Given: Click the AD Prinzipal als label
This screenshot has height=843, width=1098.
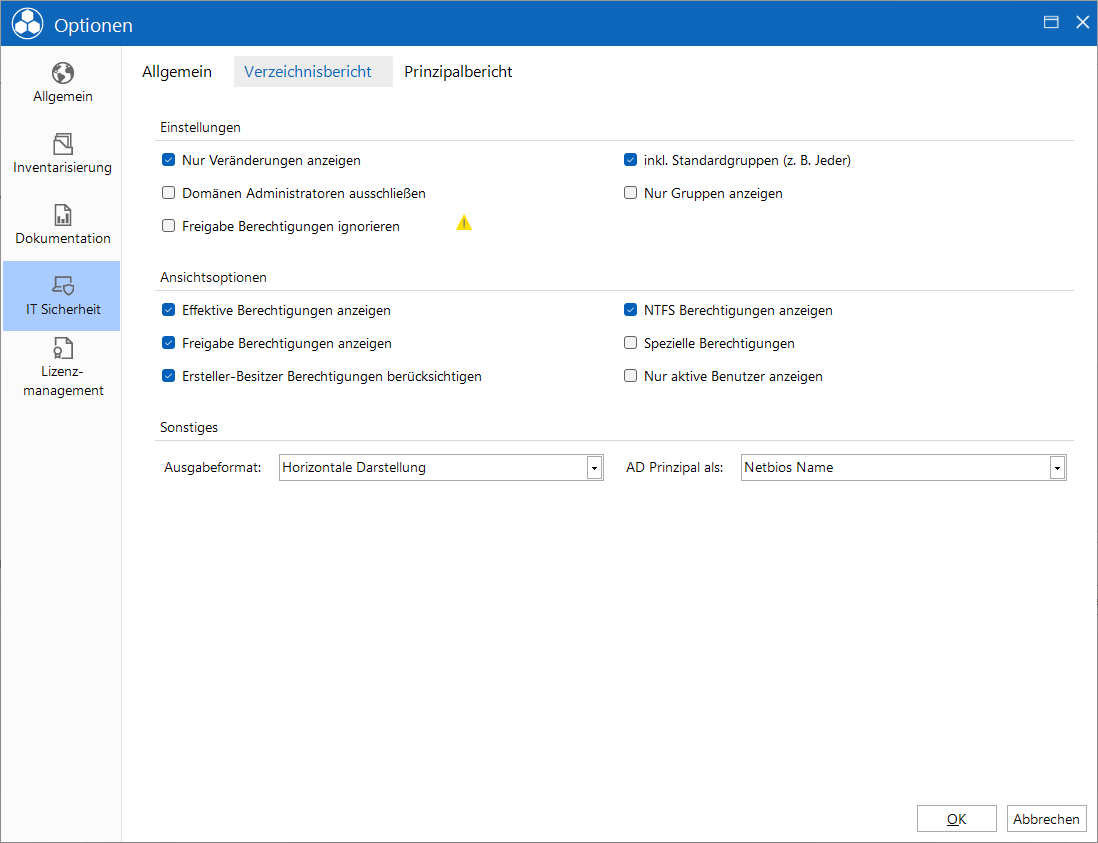Looking at the screenshot, I should coord(674,468).
